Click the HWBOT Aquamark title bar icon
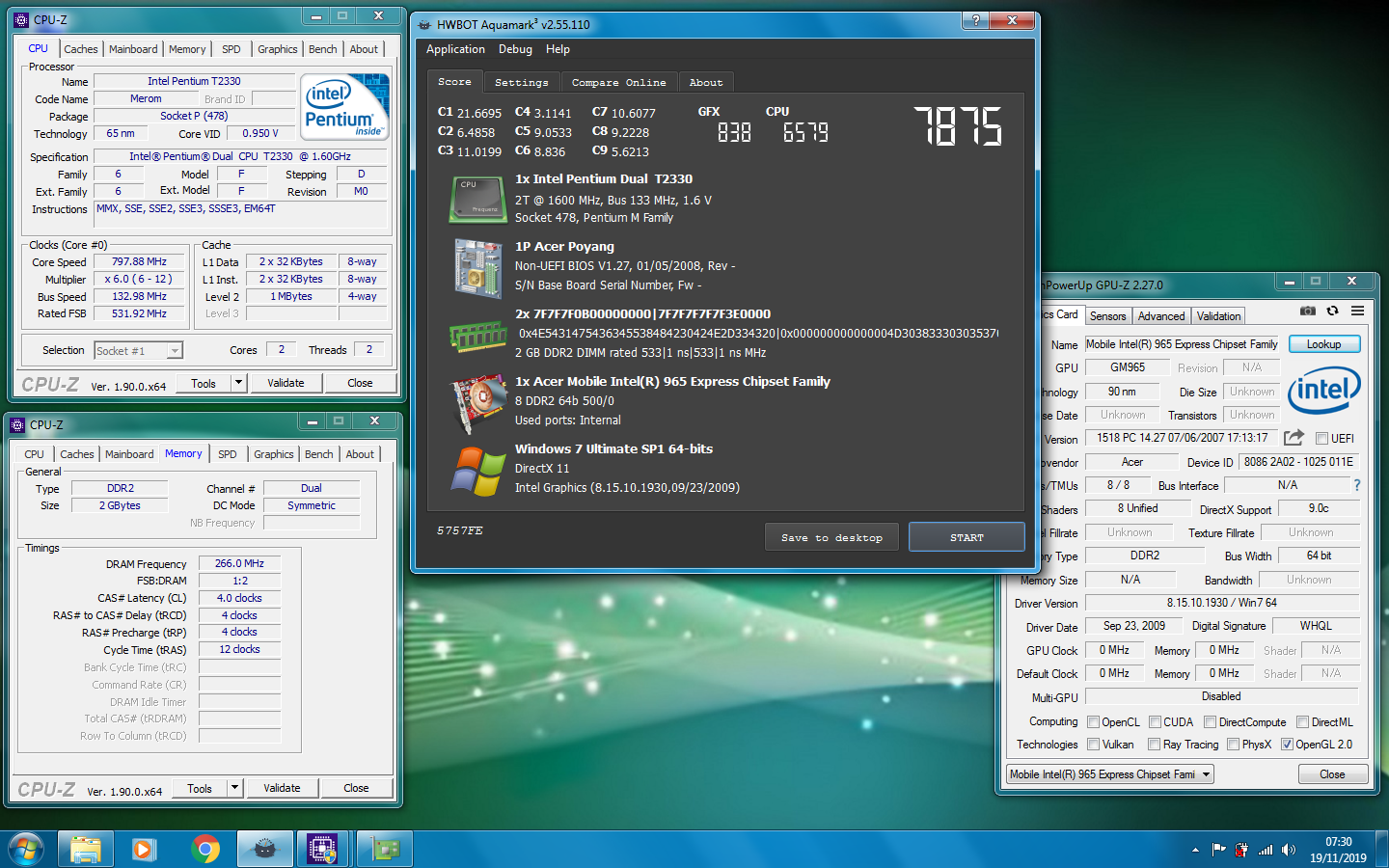 (x=424, y=24)
